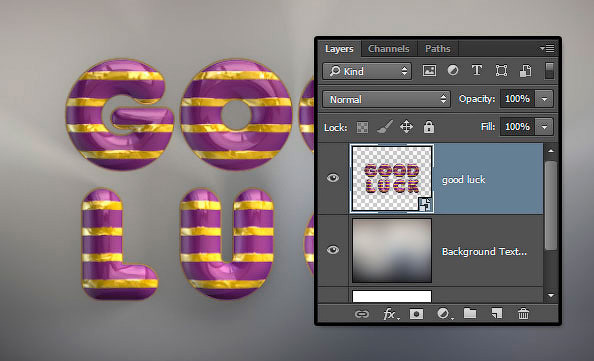
Task: Open the Normal blending mode dropdown
Action: click(x=386, y=99)
